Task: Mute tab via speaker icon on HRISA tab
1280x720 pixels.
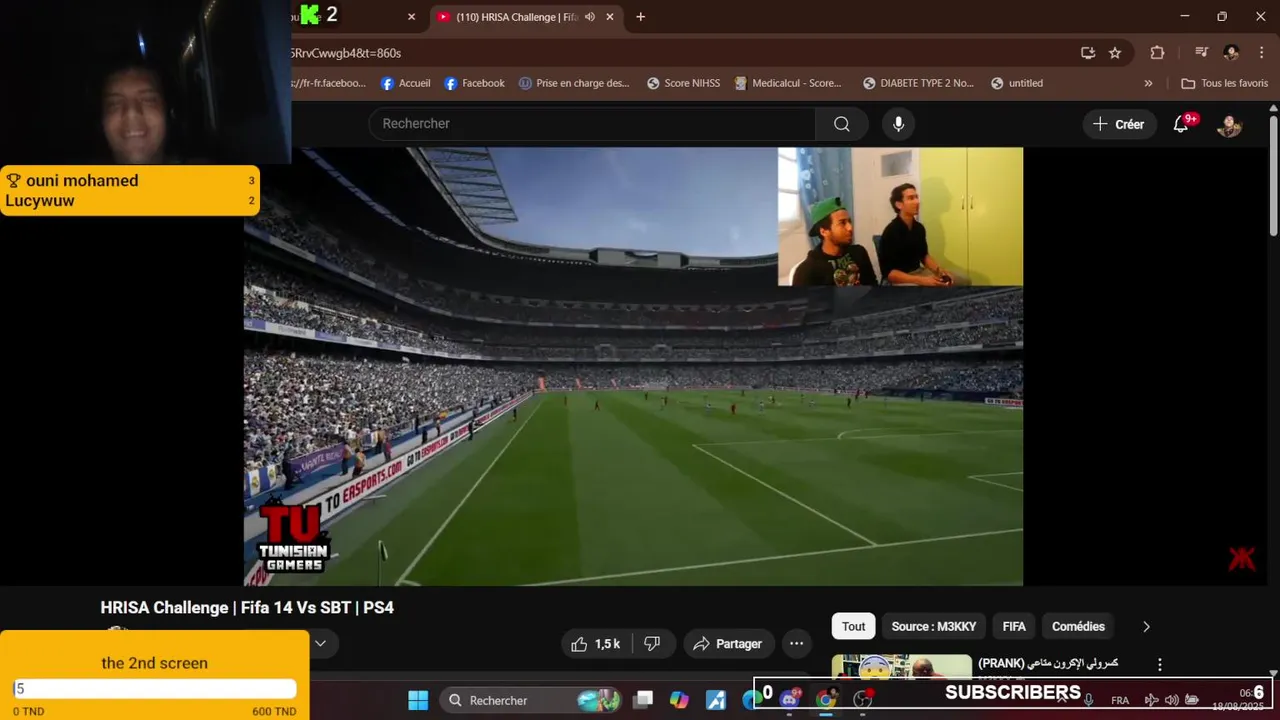Action: 590,17
